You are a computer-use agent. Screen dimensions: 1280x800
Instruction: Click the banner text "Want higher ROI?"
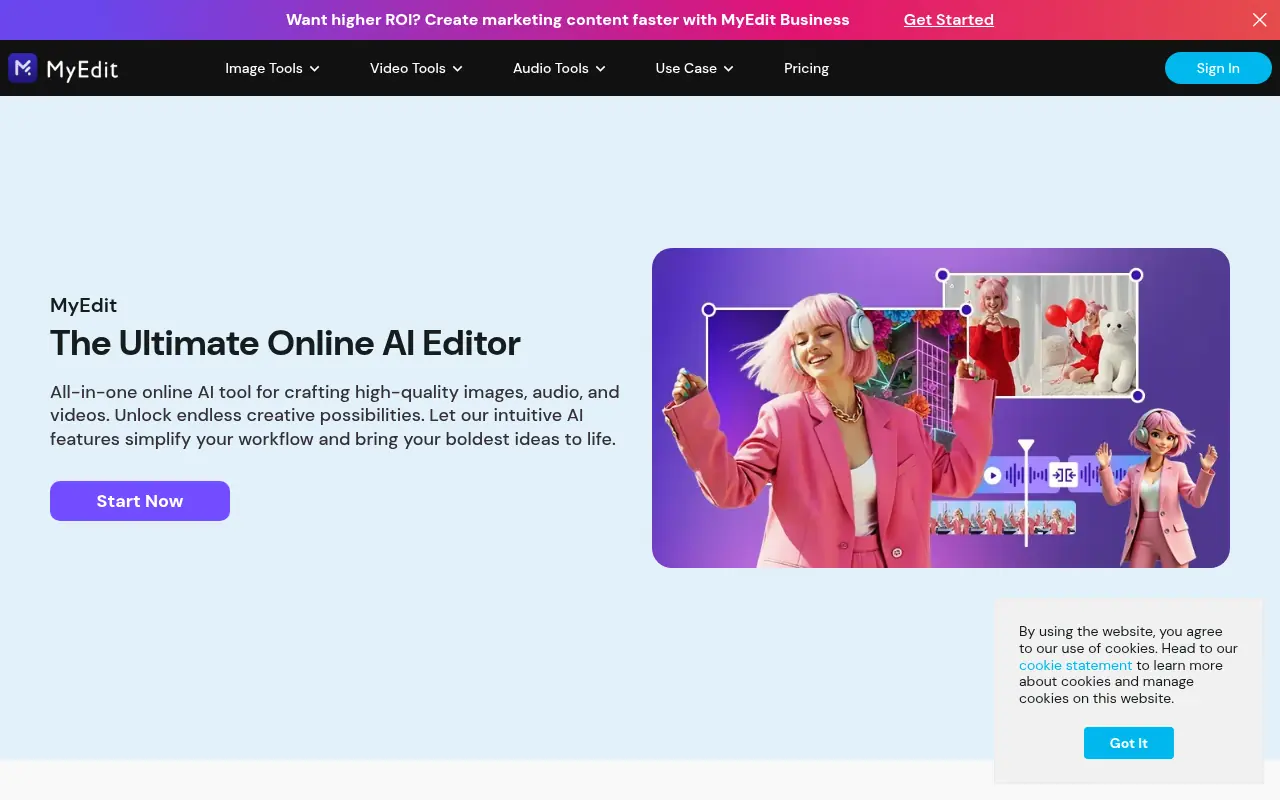coord(353,20)
